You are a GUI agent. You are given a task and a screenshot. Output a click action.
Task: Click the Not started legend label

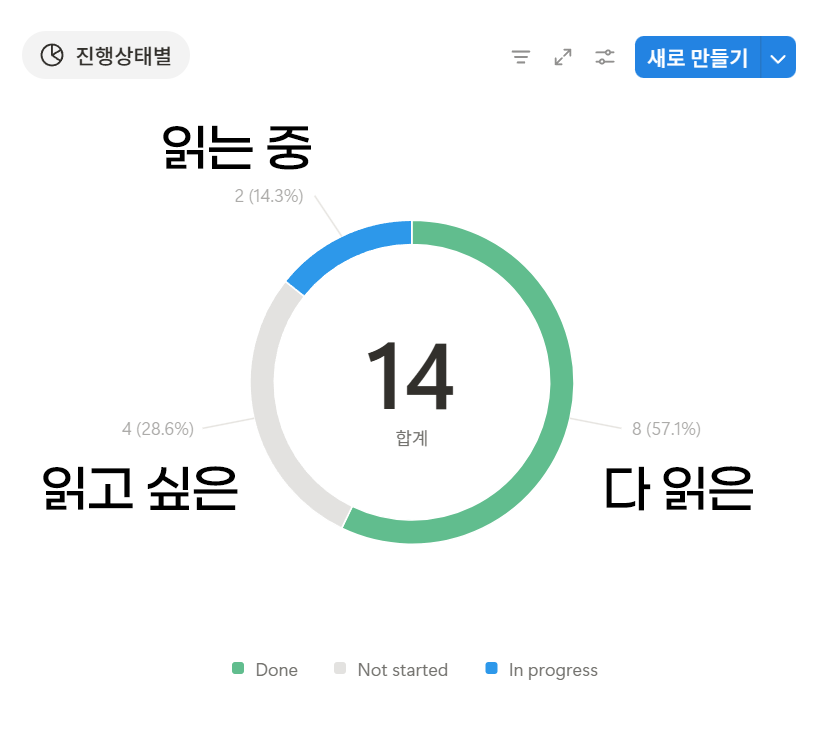tap(403, 670)
